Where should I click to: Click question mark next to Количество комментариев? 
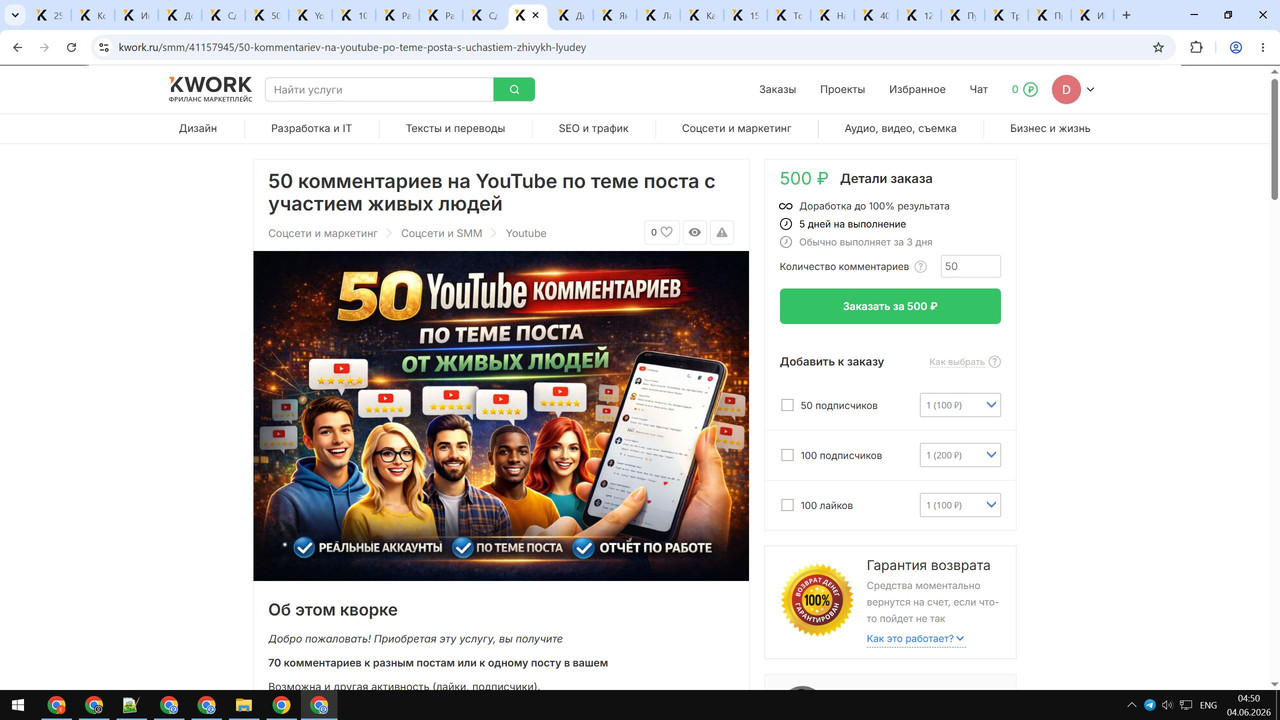pos(921,267)
